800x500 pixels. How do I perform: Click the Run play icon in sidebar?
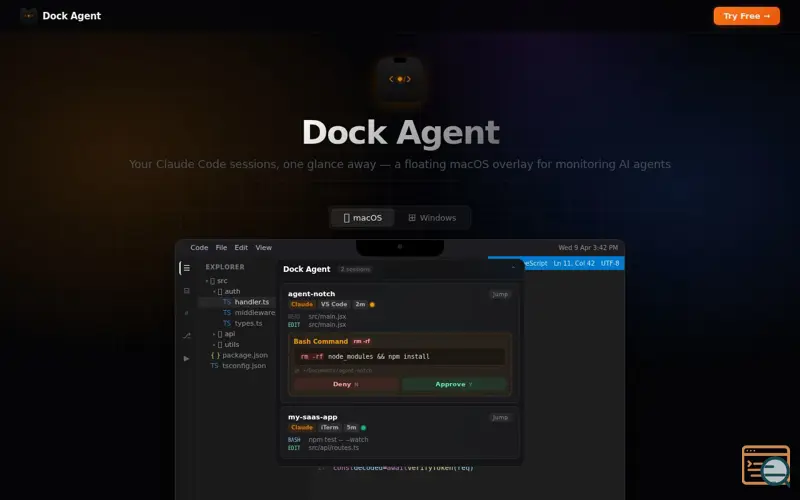tap(186, 358)
